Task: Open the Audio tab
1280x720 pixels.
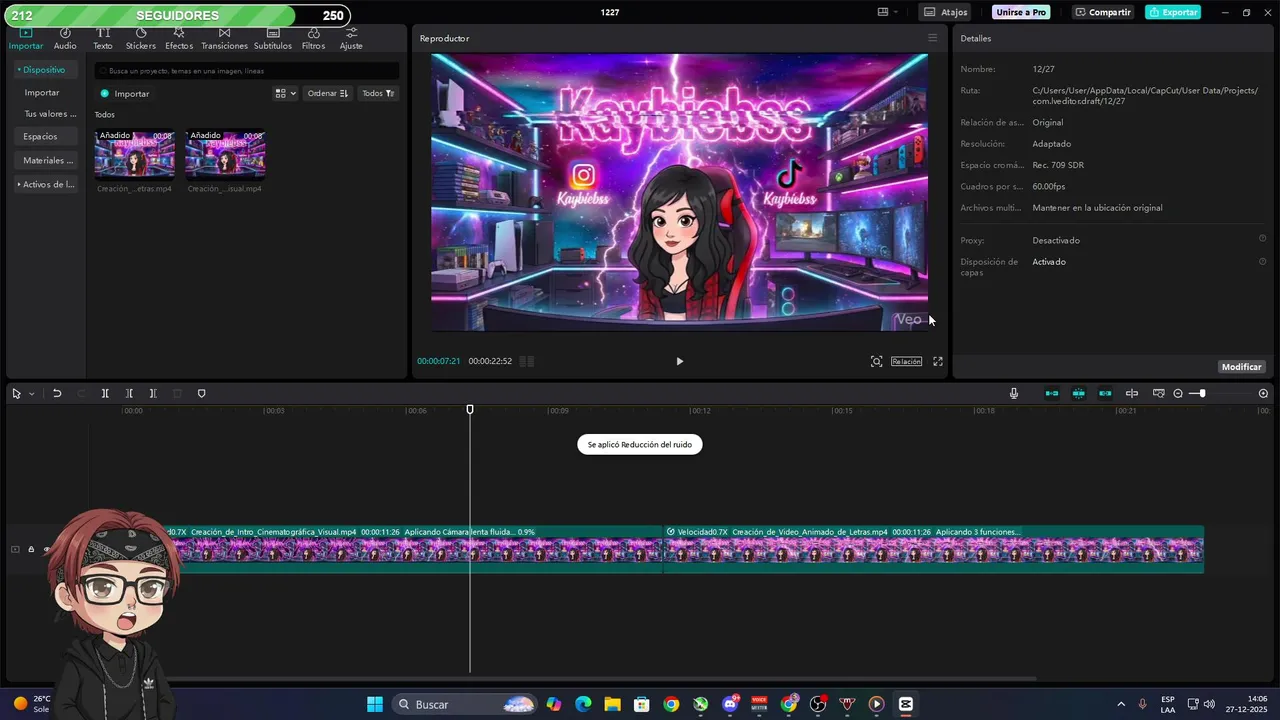Action: tap(65, 40)
